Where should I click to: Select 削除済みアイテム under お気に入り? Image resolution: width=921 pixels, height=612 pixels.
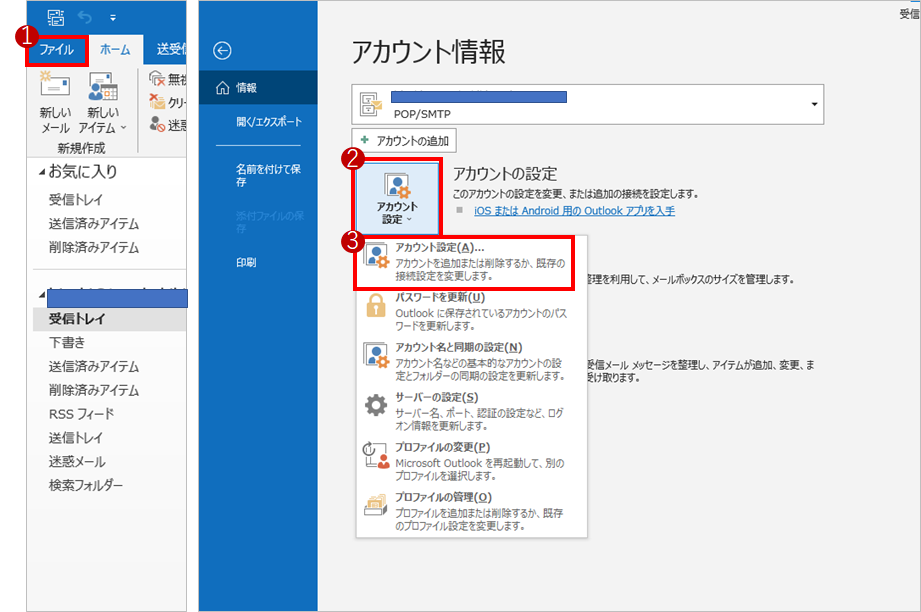[94, 248]
